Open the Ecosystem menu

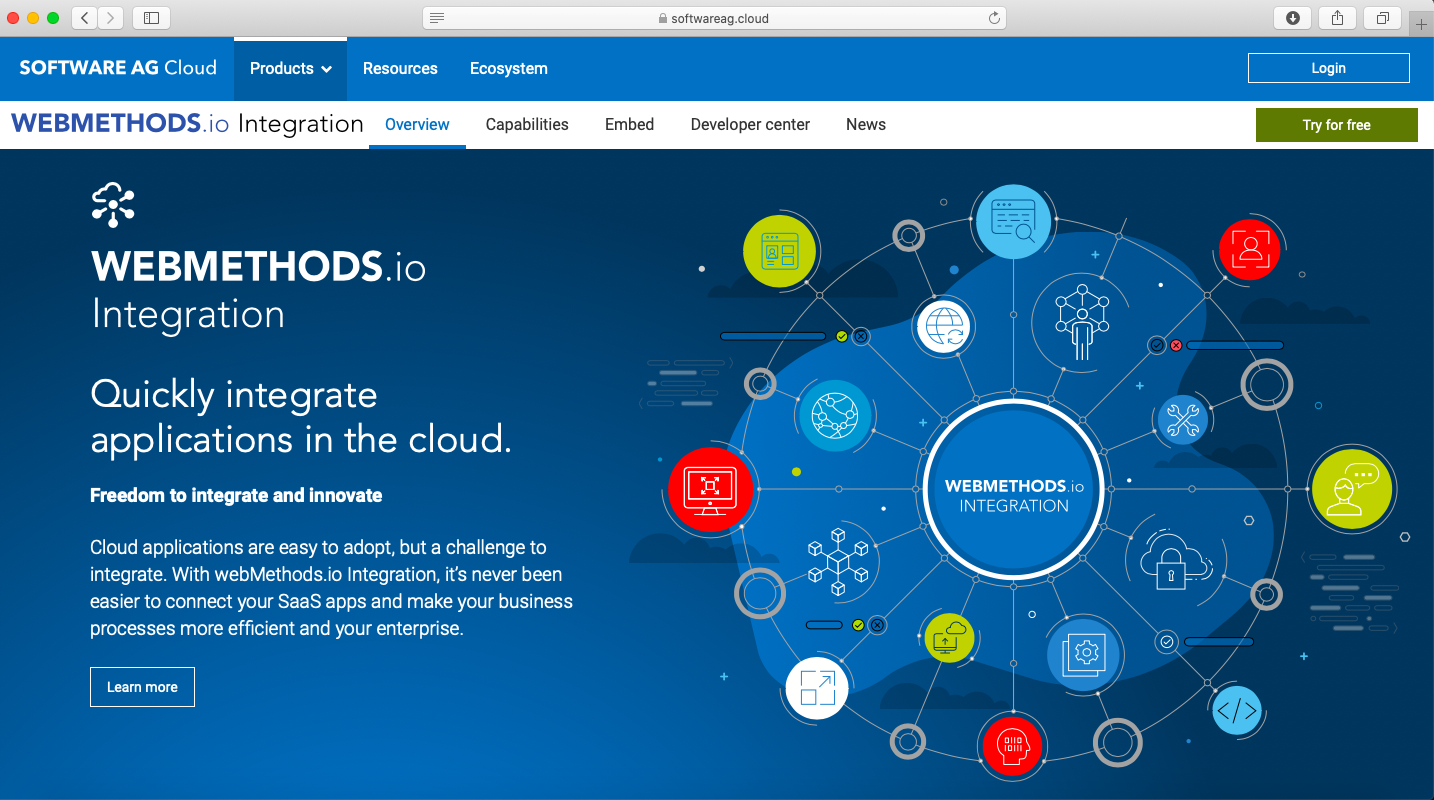point(508,69)
